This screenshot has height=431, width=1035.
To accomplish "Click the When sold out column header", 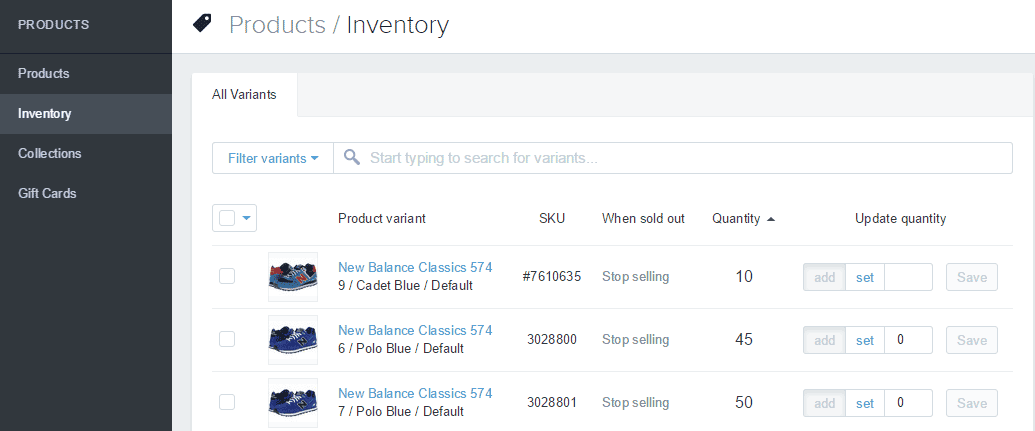I will 644,218.
